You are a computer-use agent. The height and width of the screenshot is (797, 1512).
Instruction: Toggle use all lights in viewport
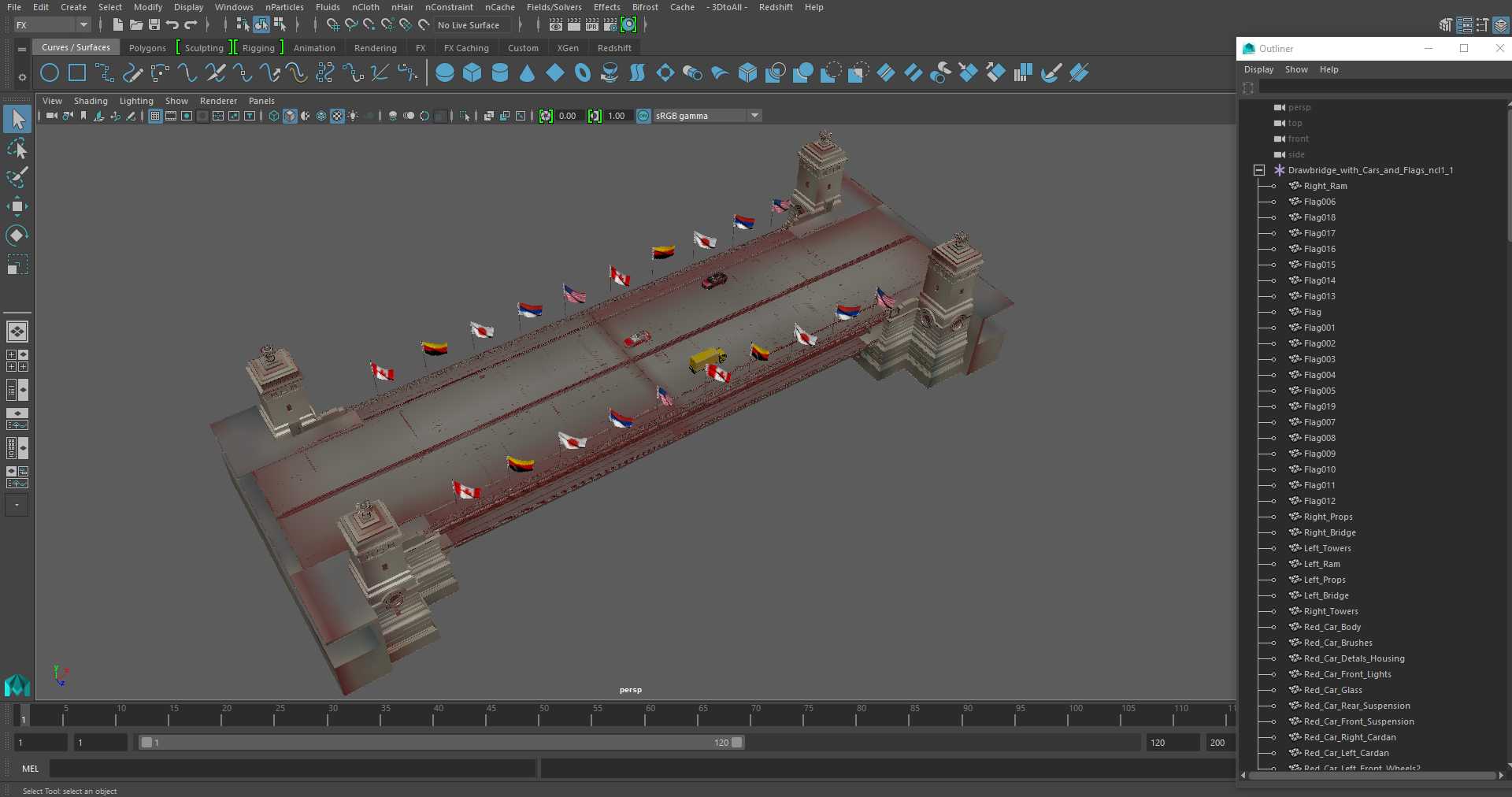coord(353,116)
